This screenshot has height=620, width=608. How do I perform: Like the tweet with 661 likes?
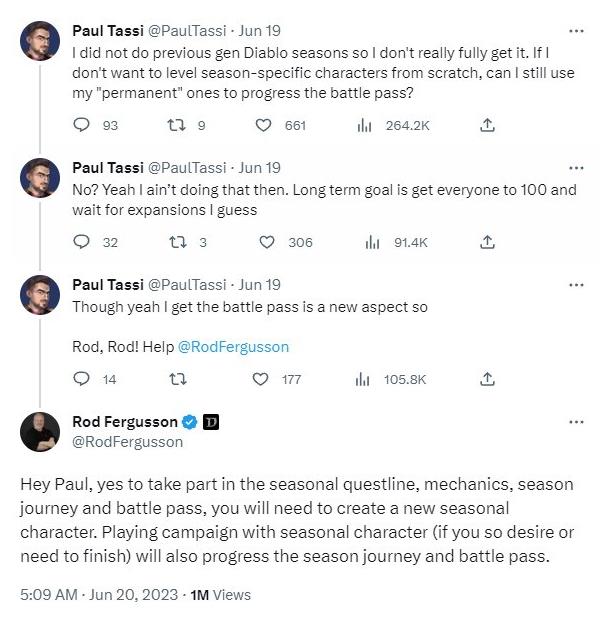tap(264, 125)
